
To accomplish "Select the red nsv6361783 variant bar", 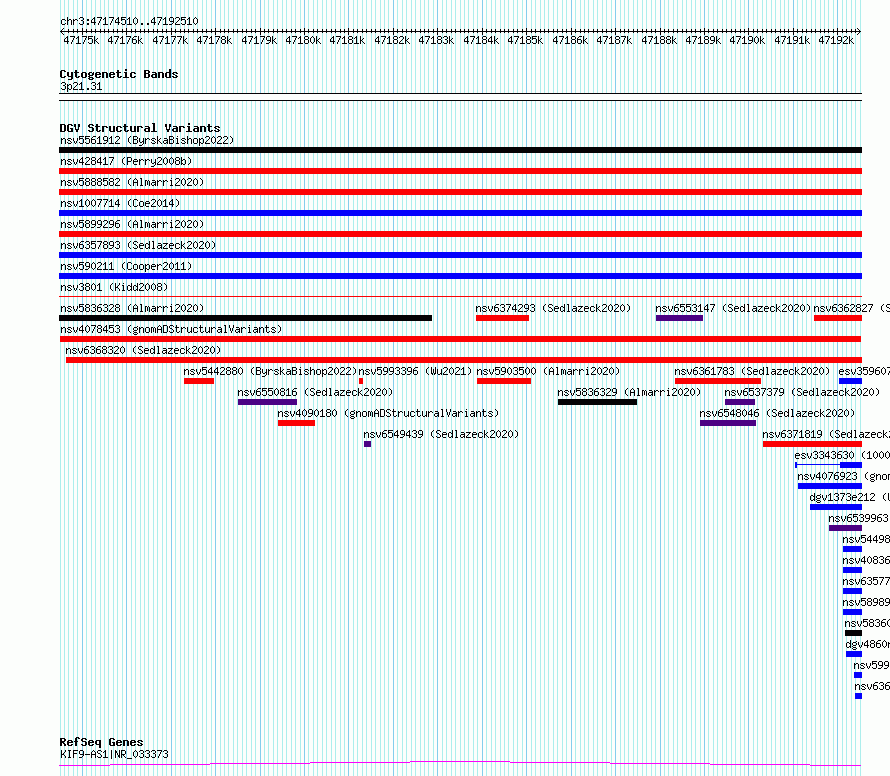I will pyautogui.click(x=718, y=381).
